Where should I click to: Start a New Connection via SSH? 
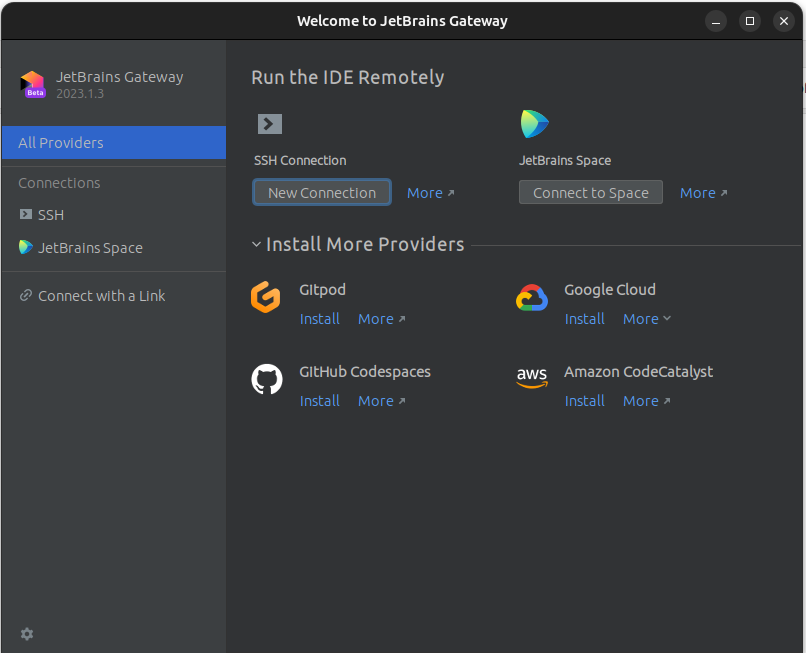tap(322, 192)
